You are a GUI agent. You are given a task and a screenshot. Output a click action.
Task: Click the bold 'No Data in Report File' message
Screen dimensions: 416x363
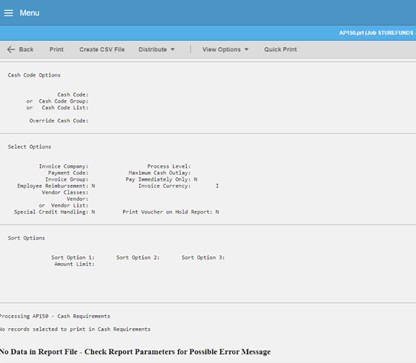[135, 352]
